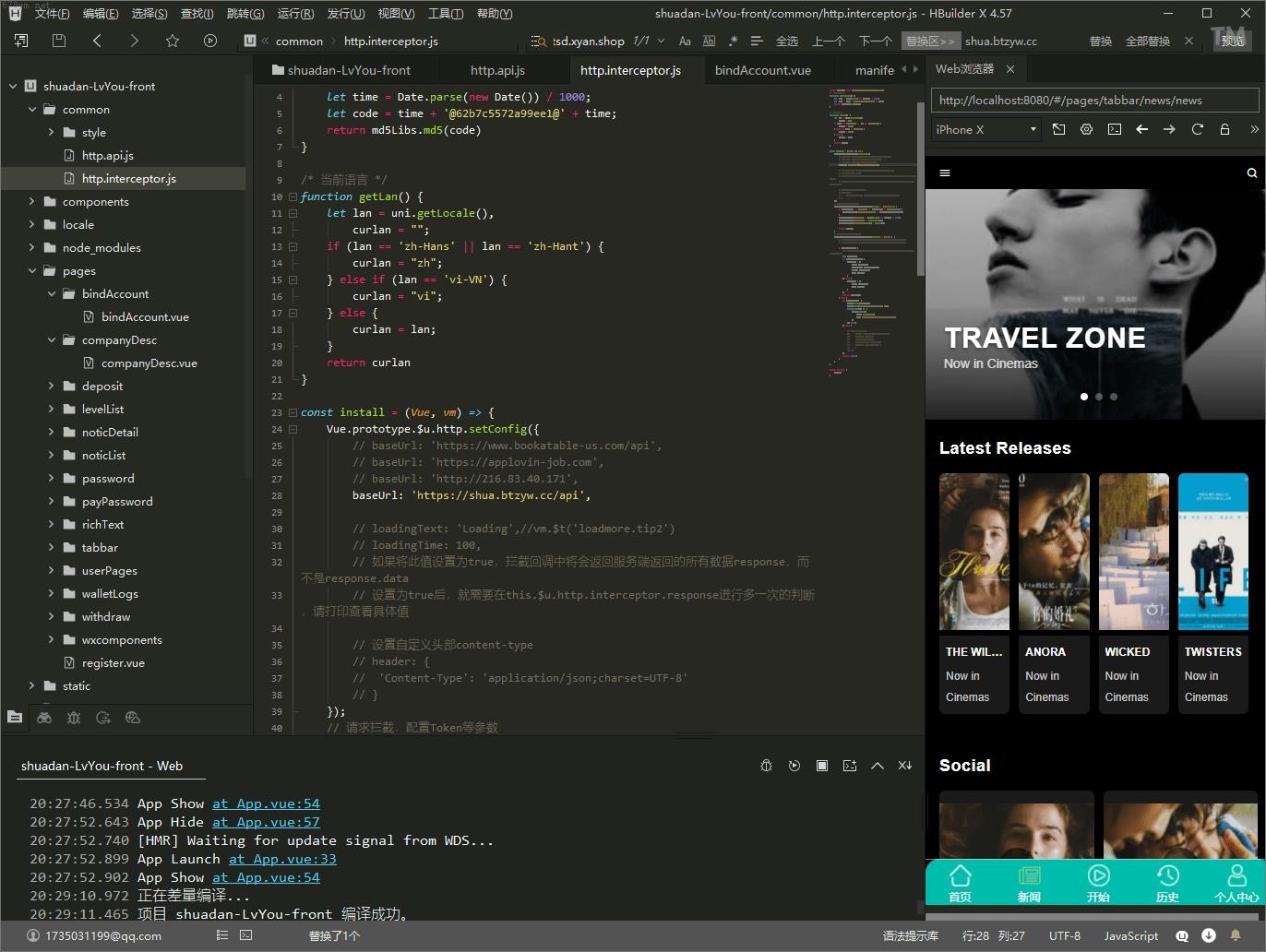Toggle the regex search option

pyautogui.click(x=733, y=41)
